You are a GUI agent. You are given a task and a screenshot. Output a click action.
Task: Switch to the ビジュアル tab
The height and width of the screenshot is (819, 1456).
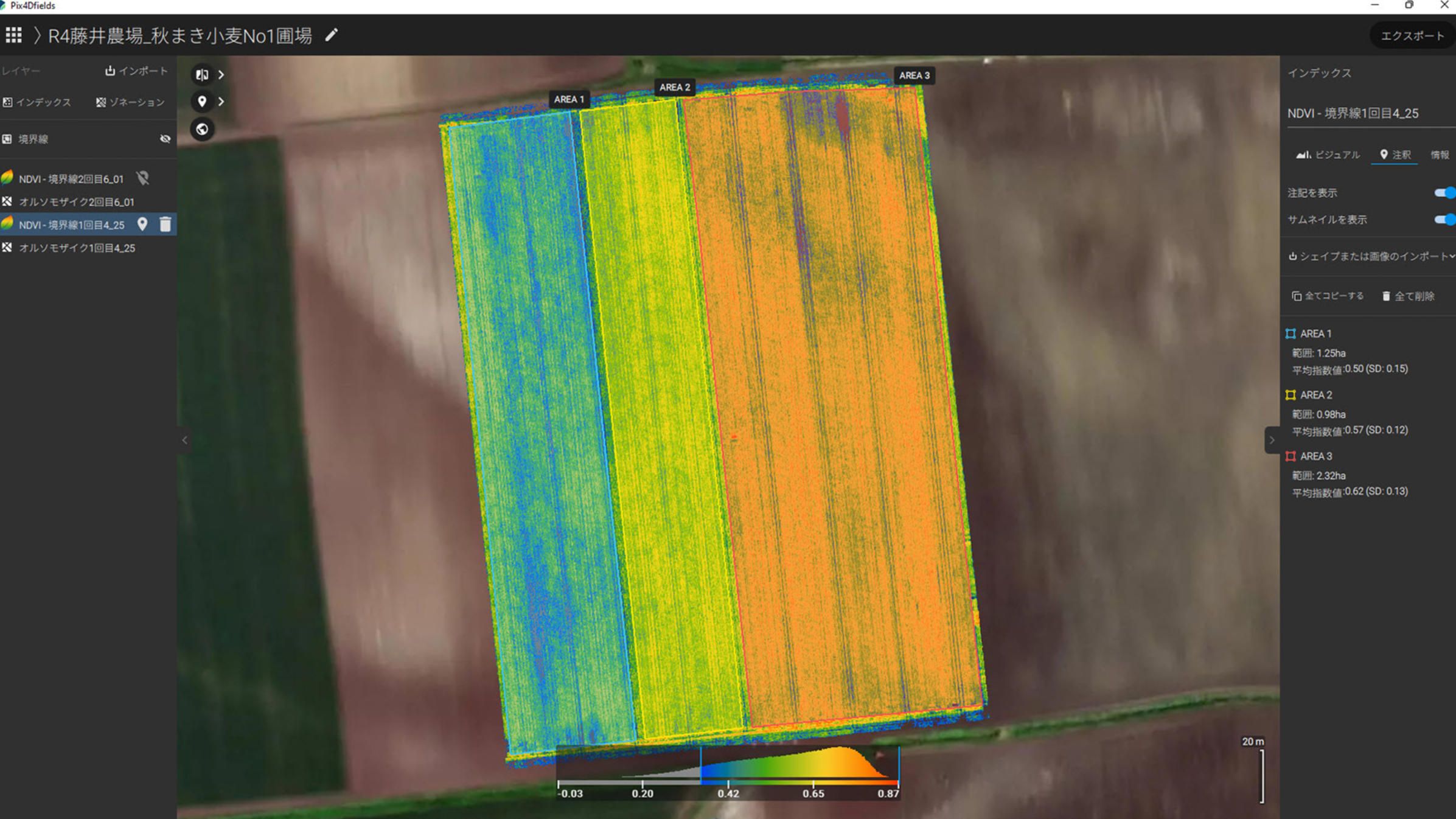pyautogui.click(x=1329, y=155)
